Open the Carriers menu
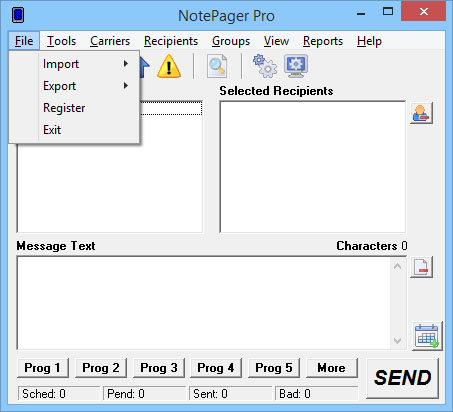The width and height of the screenshot is (453, 412). pos(110,41)
